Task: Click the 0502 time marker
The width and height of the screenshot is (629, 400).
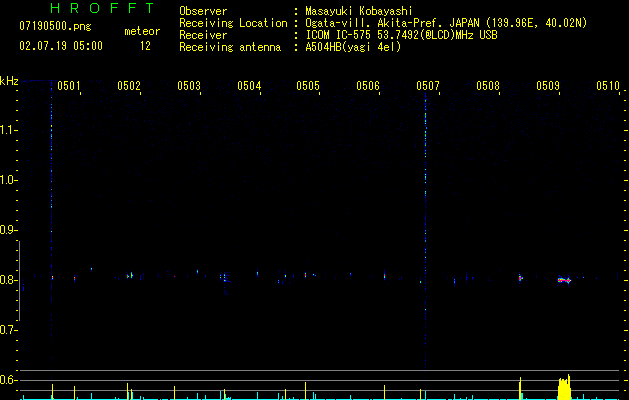Action: click(129, 86)
